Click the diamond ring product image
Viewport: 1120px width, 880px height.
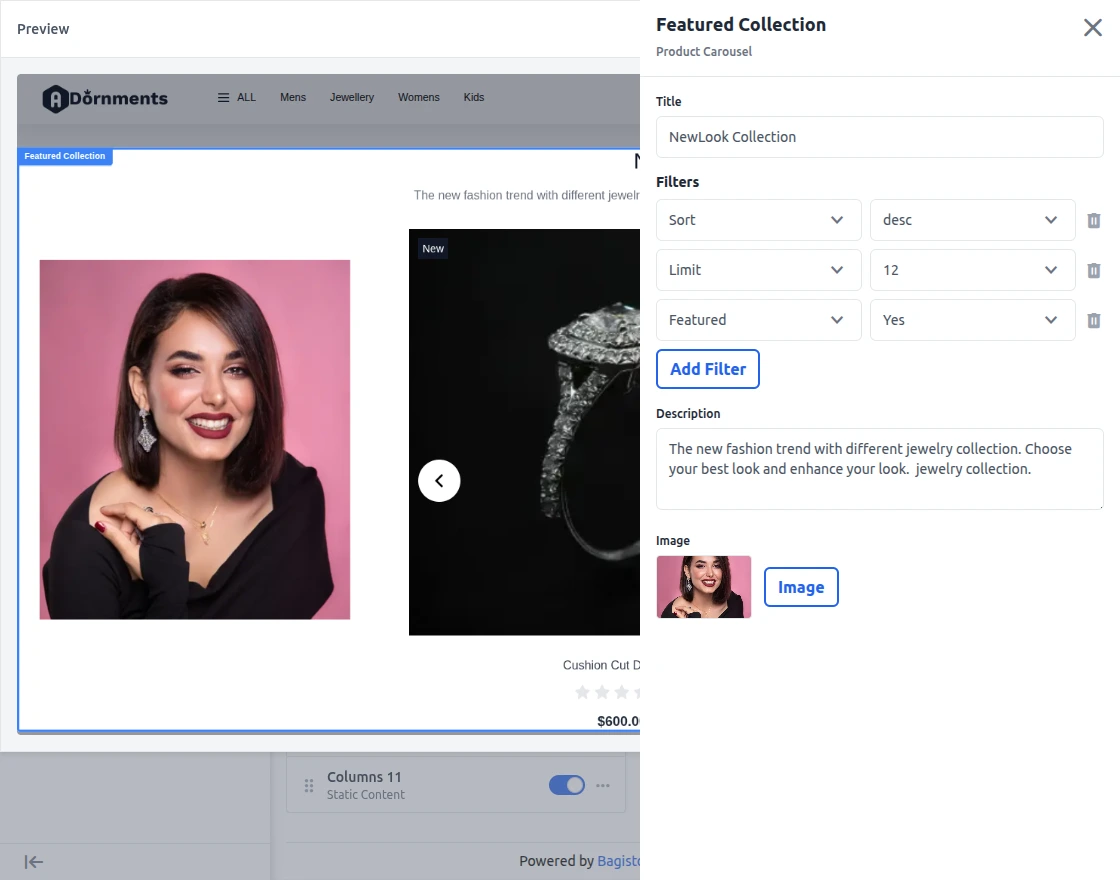[x=524, y=432]
